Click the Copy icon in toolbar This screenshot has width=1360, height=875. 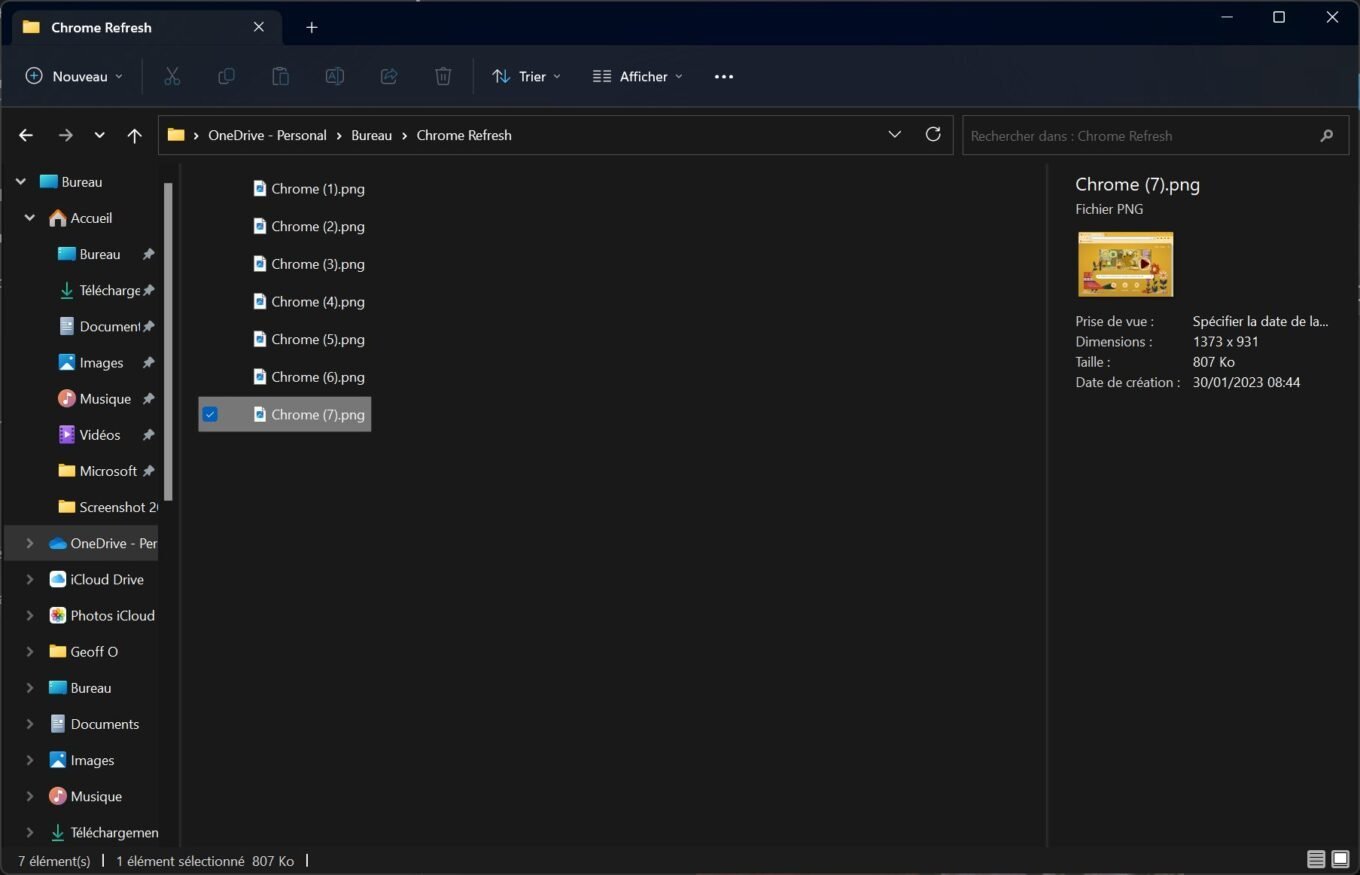click(x=226, y=76)
